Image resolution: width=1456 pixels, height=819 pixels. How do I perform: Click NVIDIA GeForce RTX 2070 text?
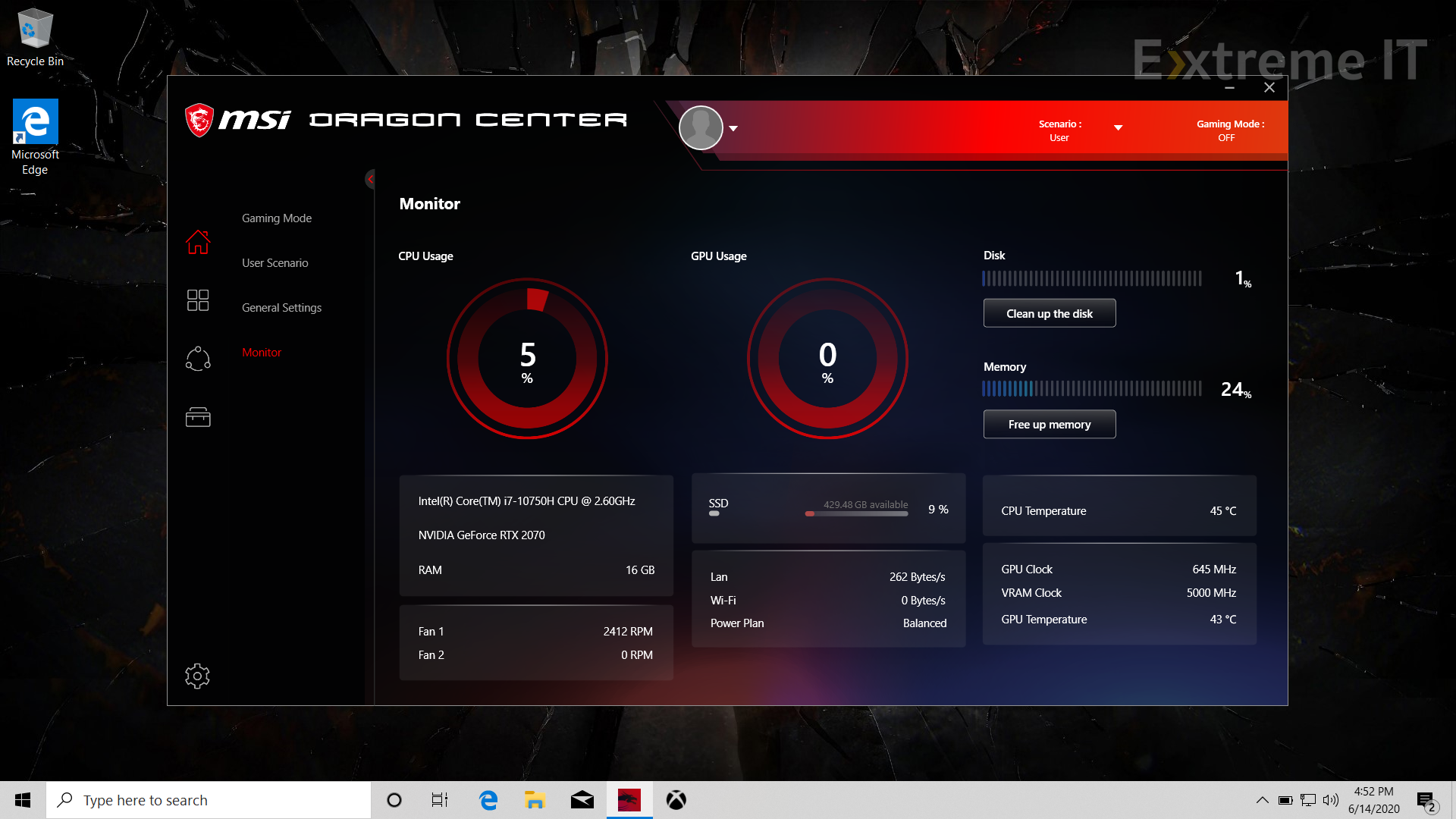pyautogui.click(x=482, y=535)
